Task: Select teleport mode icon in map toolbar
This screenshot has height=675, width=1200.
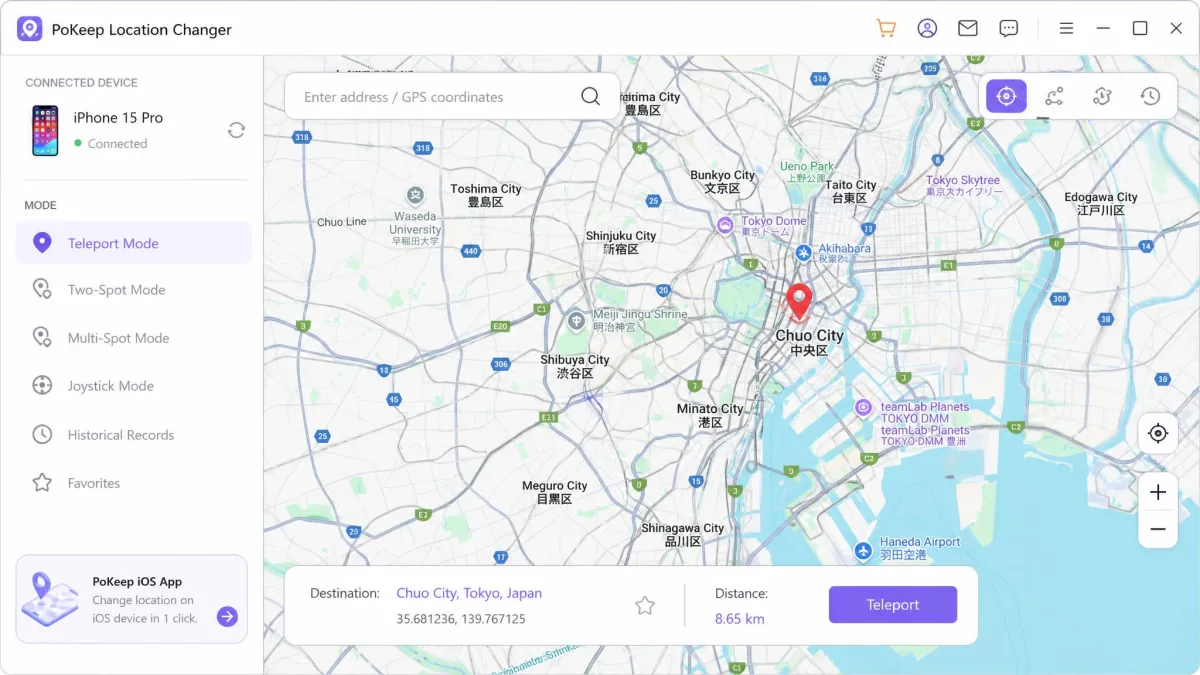Action: pos(1006,96)
